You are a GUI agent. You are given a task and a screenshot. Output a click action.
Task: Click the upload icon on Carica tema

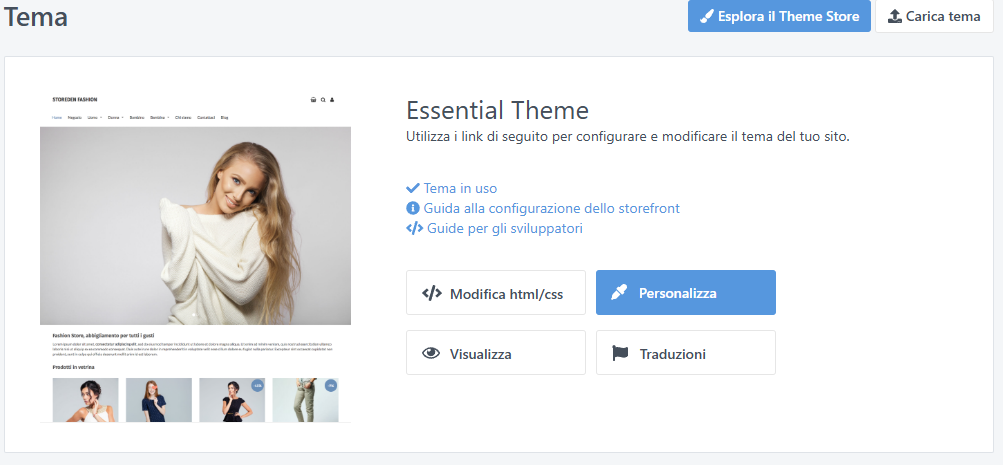tap(895, 17)
